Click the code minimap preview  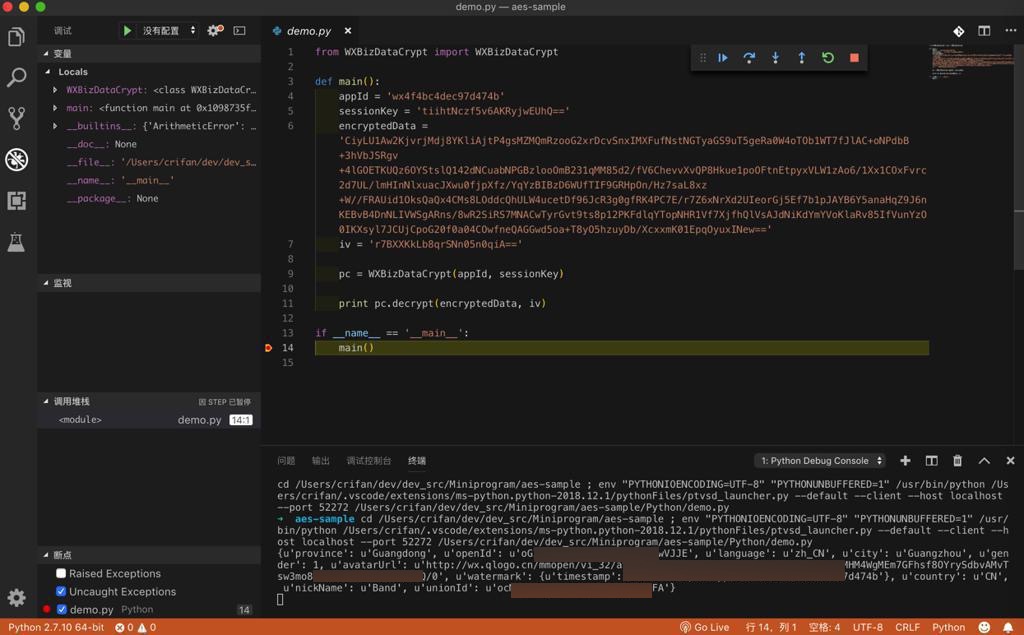click(958, 58)
